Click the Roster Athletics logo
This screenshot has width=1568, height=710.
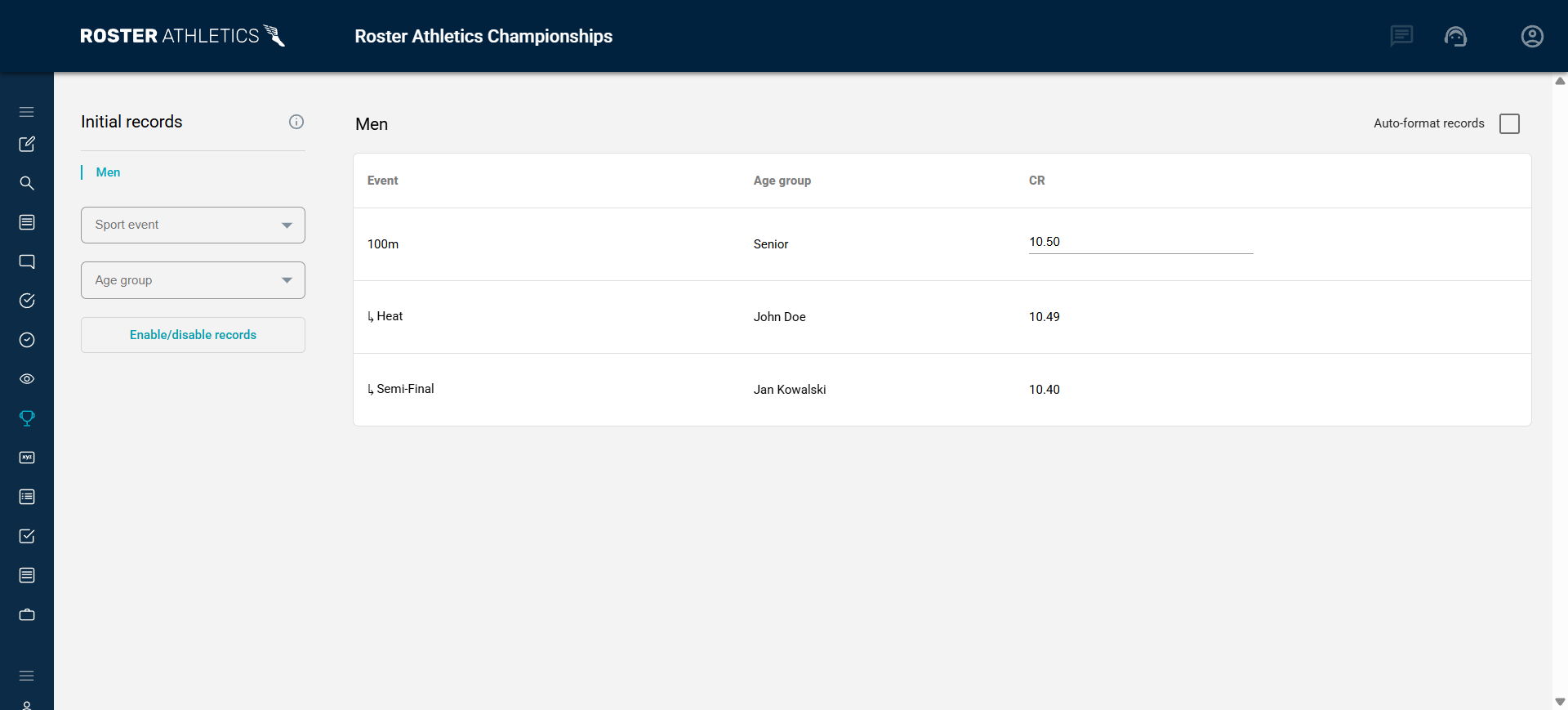coord(183,36)
